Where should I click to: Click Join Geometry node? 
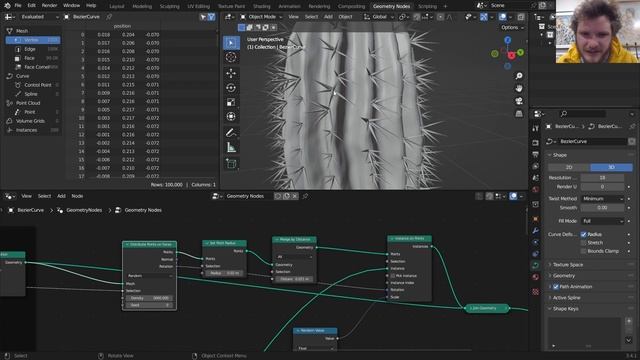[487, 308]
